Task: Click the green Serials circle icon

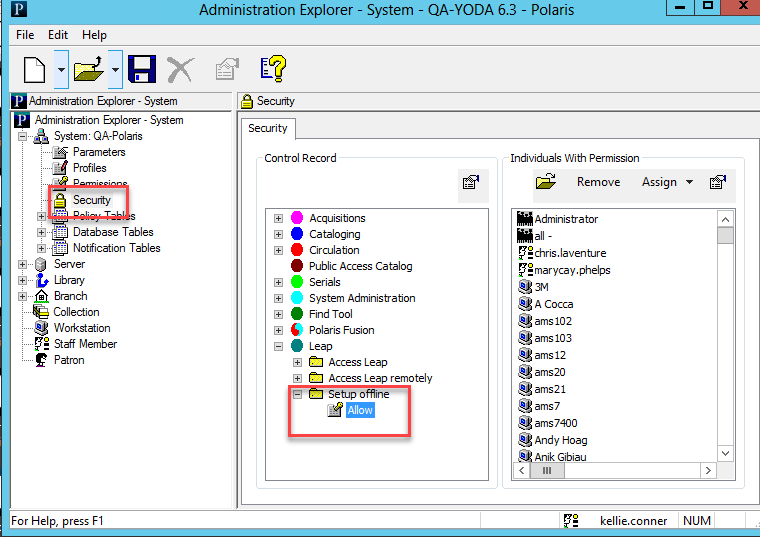Action: point(297,282)
